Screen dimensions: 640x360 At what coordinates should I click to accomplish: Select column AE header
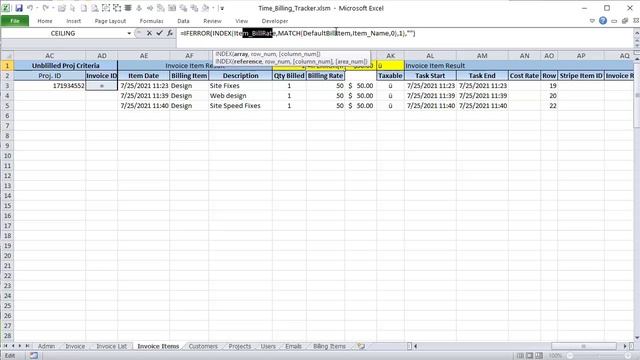click(x=144, y=56)
